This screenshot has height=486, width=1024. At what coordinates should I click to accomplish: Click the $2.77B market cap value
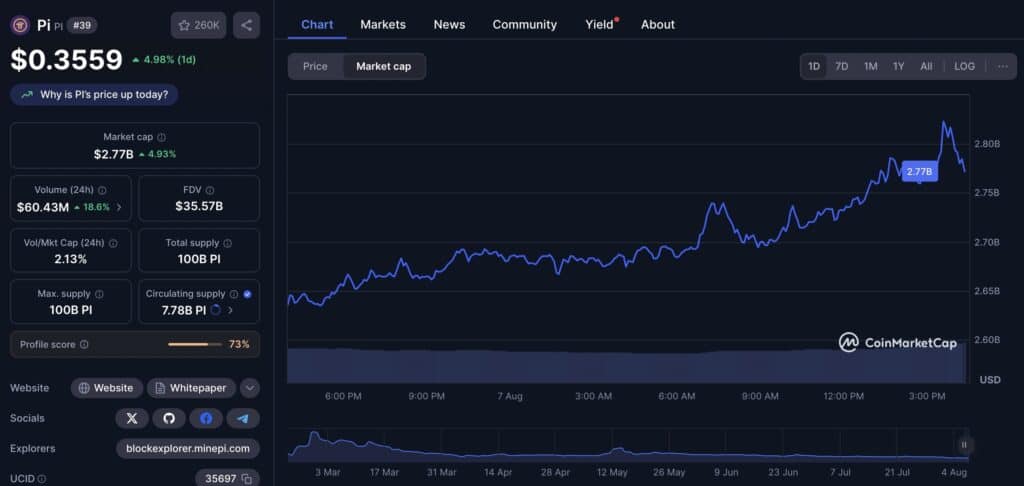tap(114, 155)
